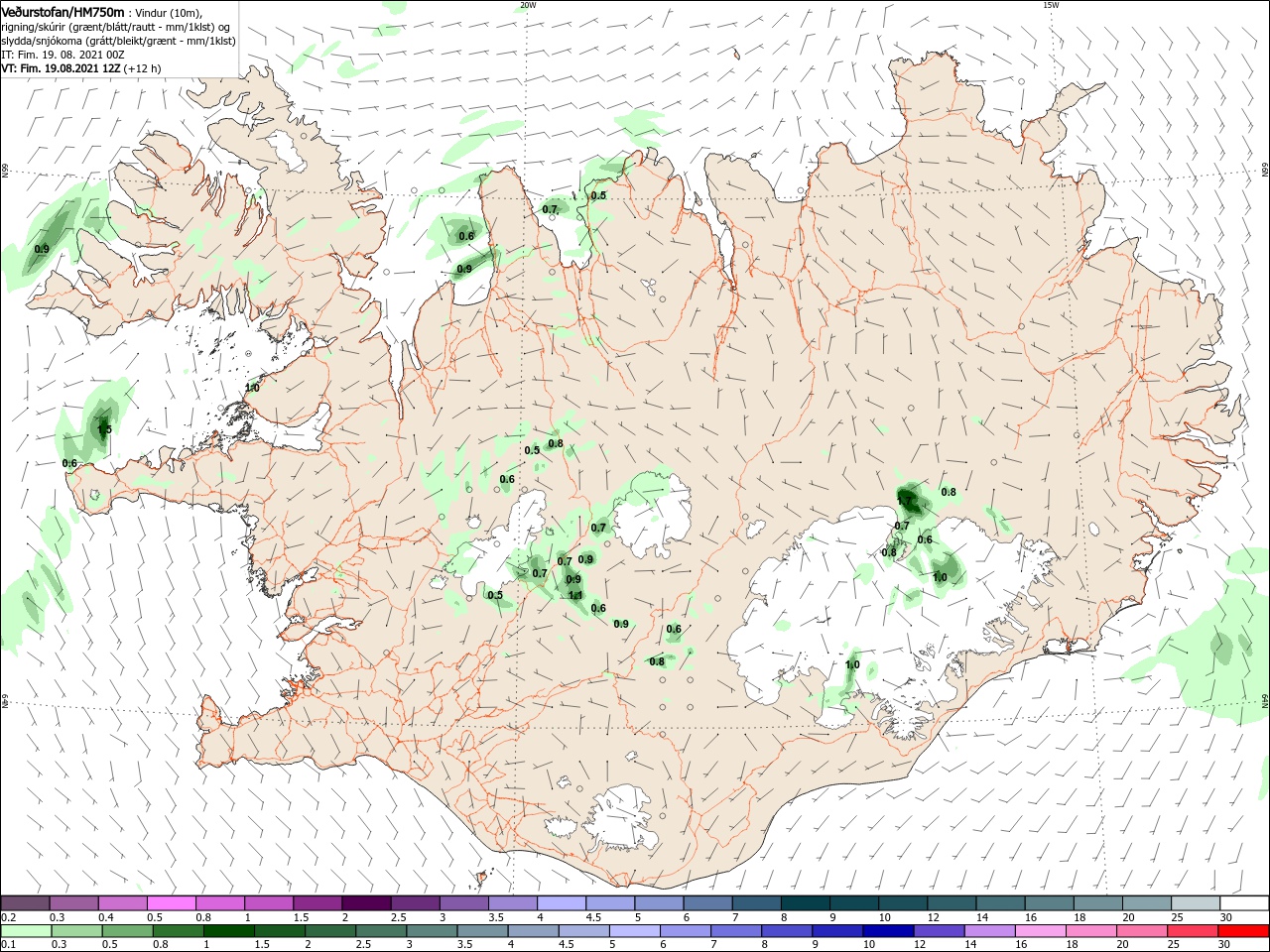
Task: Click the '0.4' label of the snow legend
Action: [106, 917]
